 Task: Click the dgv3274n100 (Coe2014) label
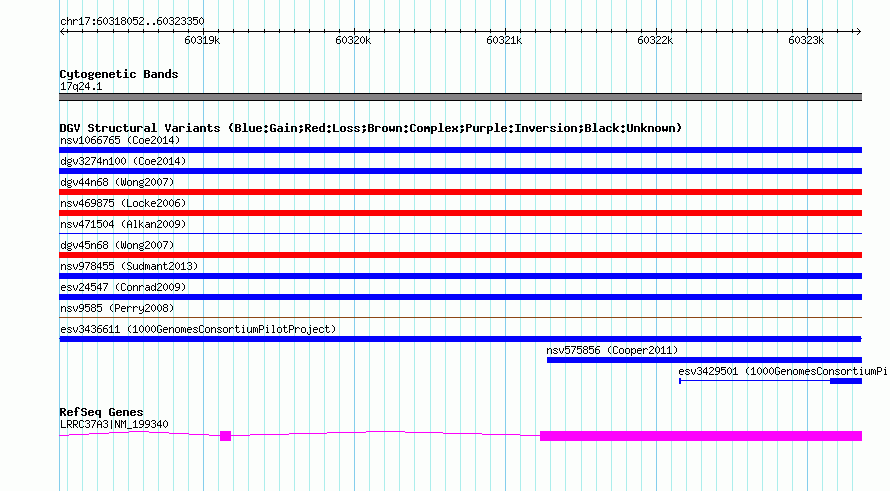pyautogui.click(x=123, y=161)
